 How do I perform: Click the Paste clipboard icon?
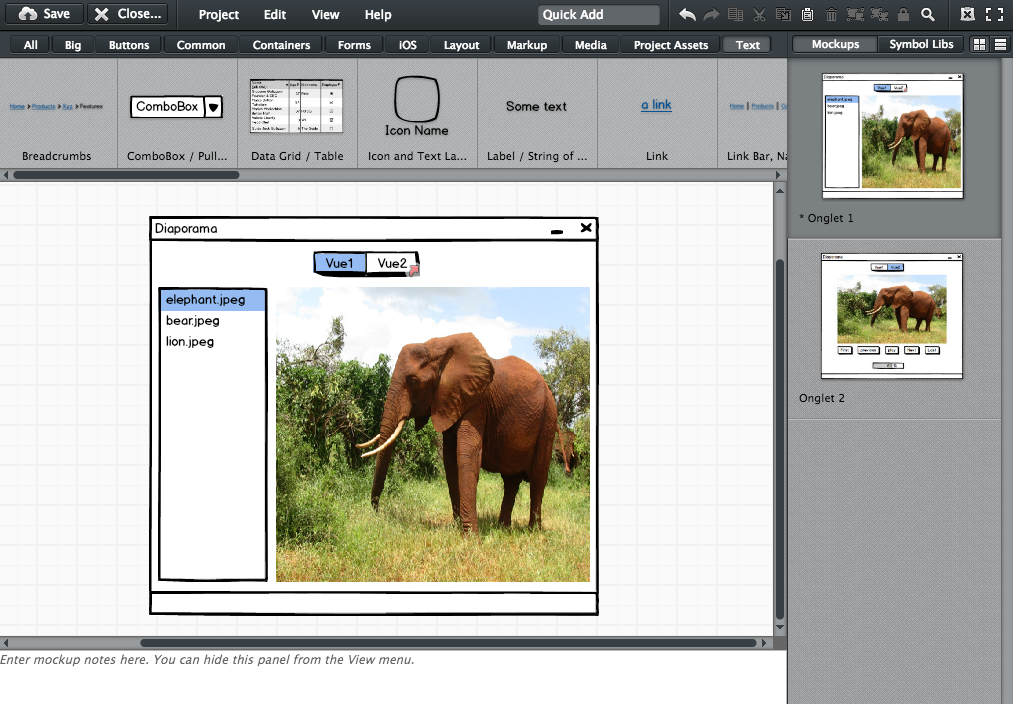[807, 14]
